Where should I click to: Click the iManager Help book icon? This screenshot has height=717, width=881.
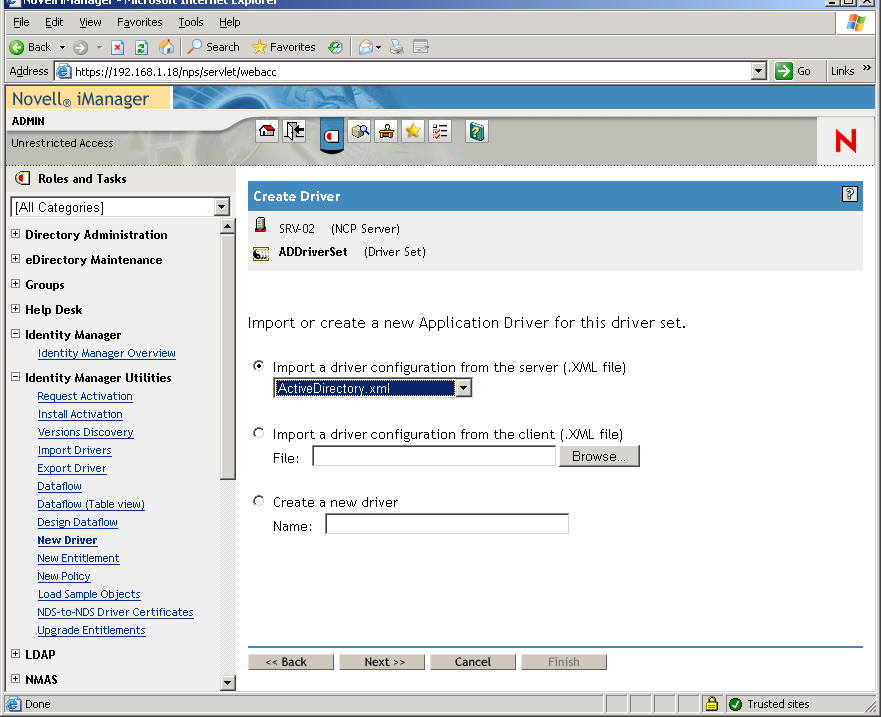click(476, 131)
